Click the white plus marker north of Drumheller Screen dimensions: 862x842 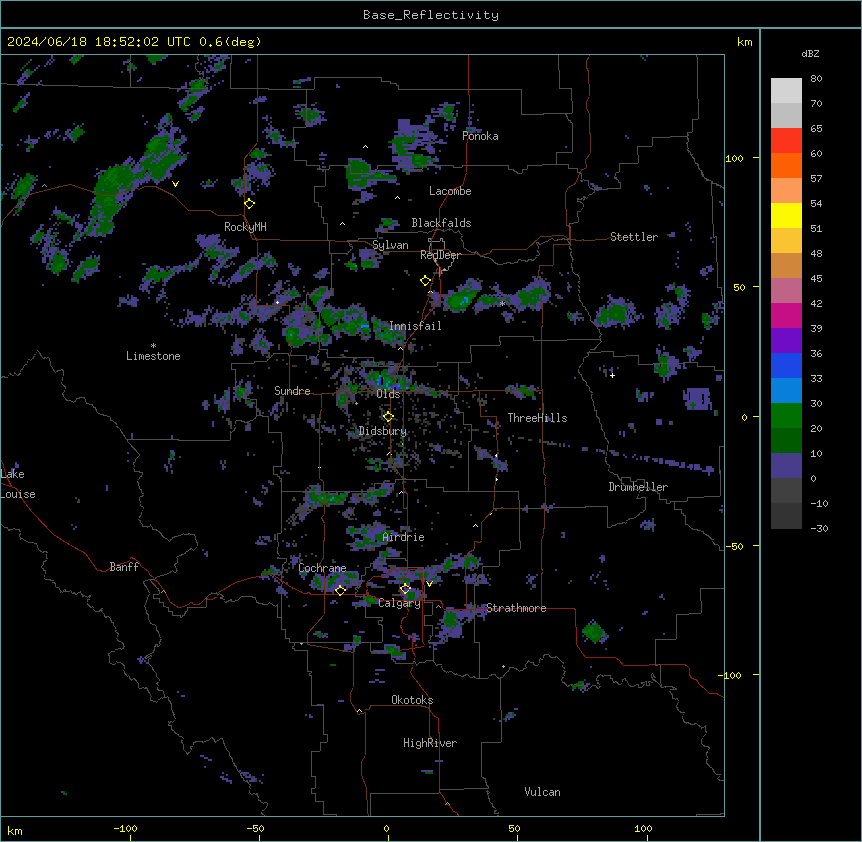click(x=612, y=375)
